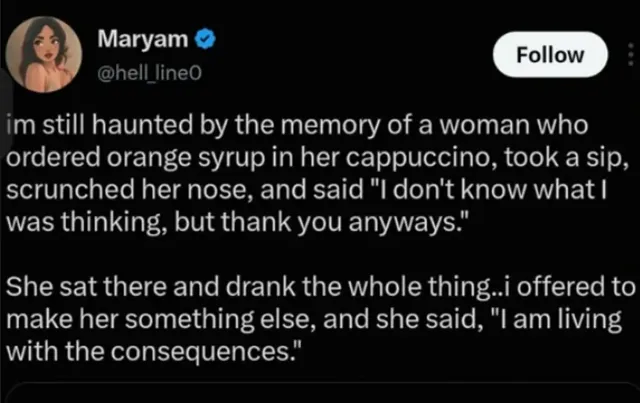The image size is (640, 403).
Task: Open the three-dot more options menu
Action: (x=631, y=54)
